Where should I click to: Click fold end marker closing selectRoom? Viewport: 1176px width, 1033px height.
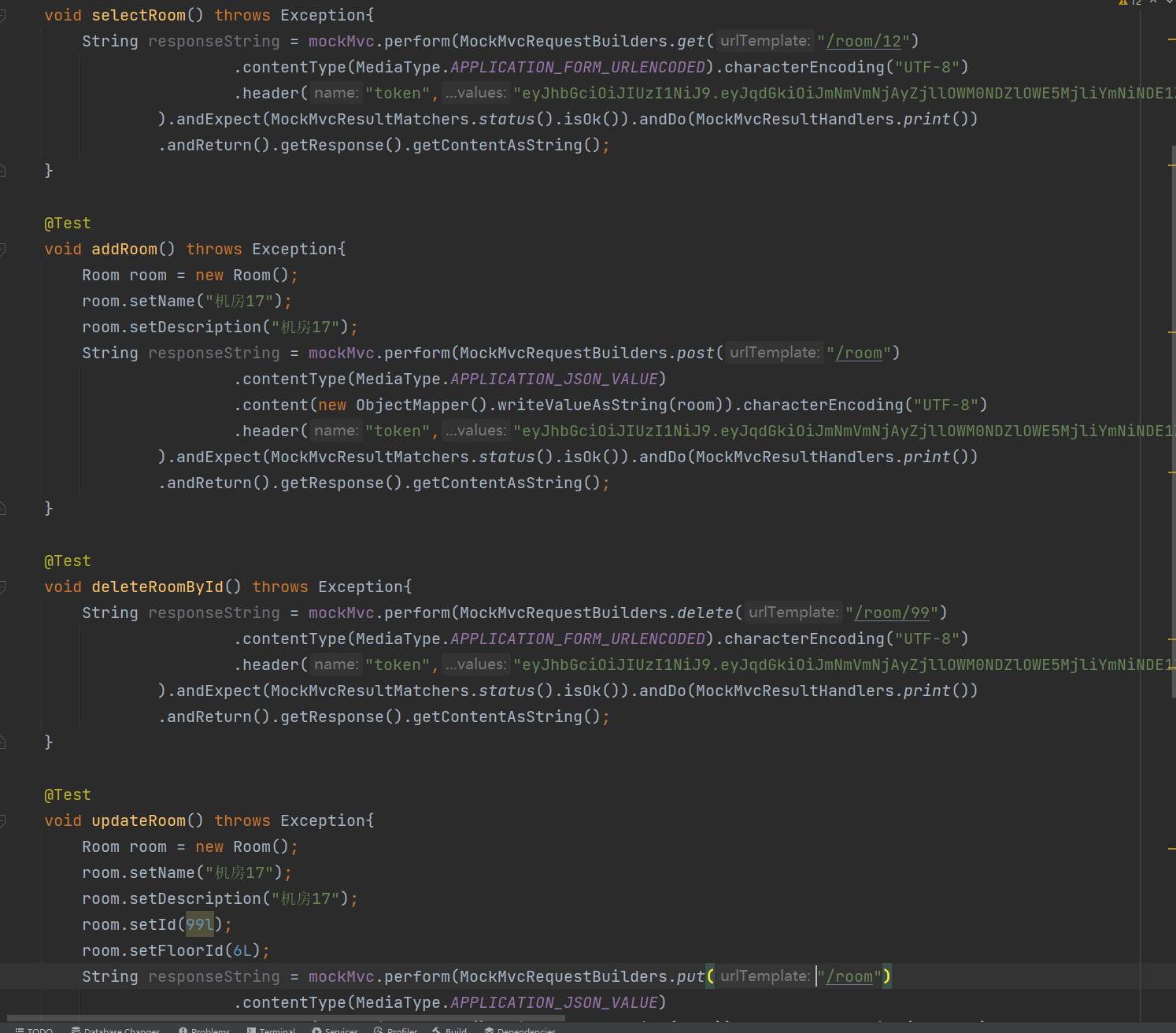pos(3,170)
